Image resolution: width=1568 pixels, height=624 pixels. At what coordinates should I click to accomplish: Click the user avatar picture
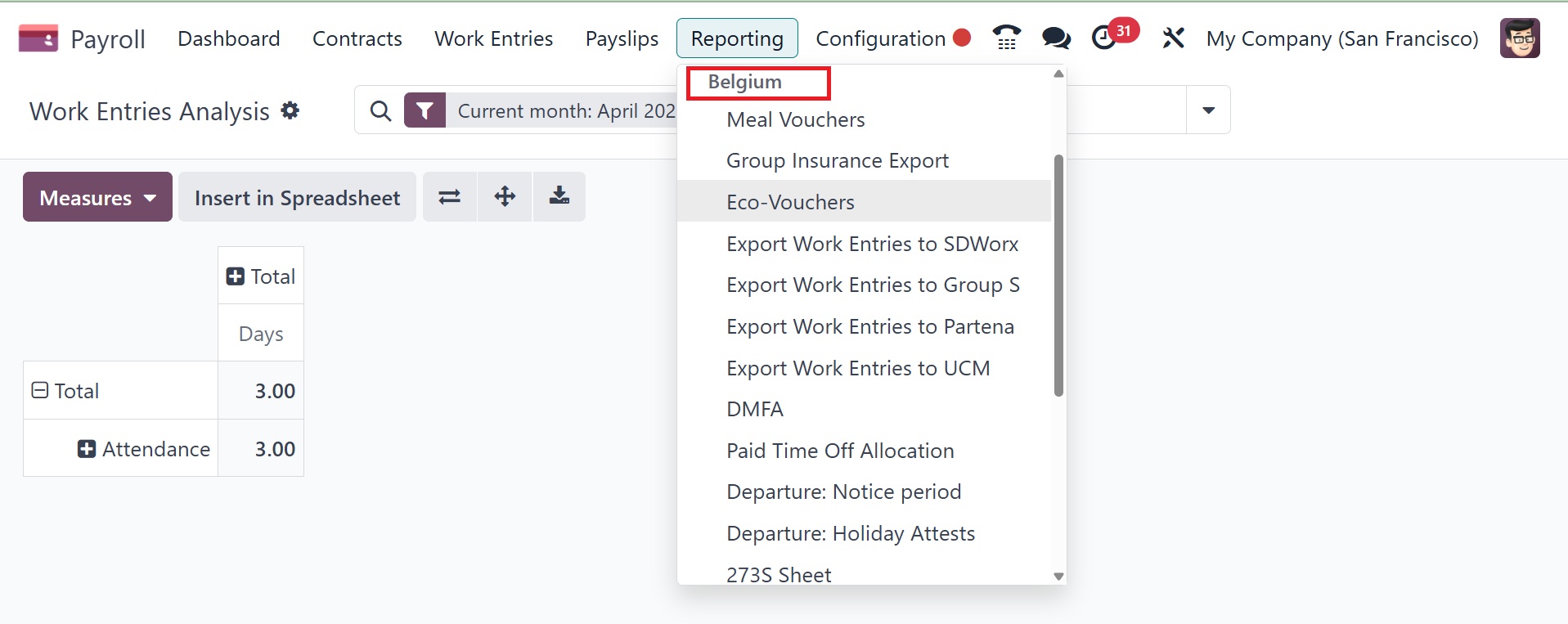point(1519,38)
